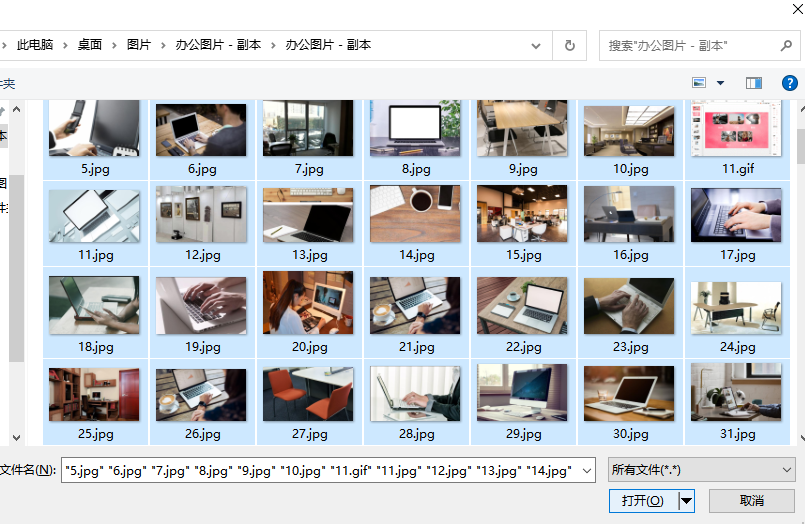
Task: Toggle the preview pane icon
Action: 754,83
